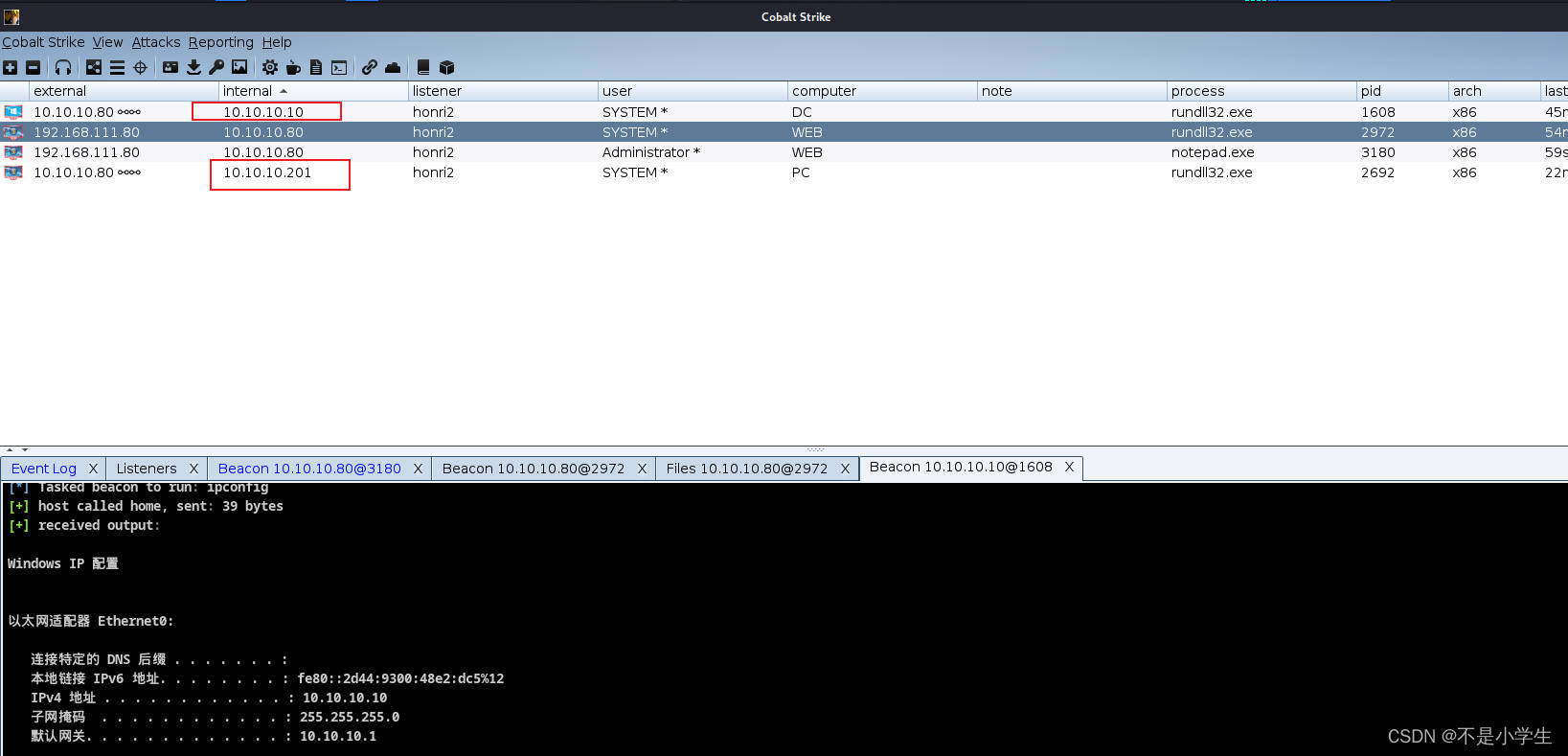
Task: Click beacon icon of the pid 2972 row
Action: [x=13, y=132]
